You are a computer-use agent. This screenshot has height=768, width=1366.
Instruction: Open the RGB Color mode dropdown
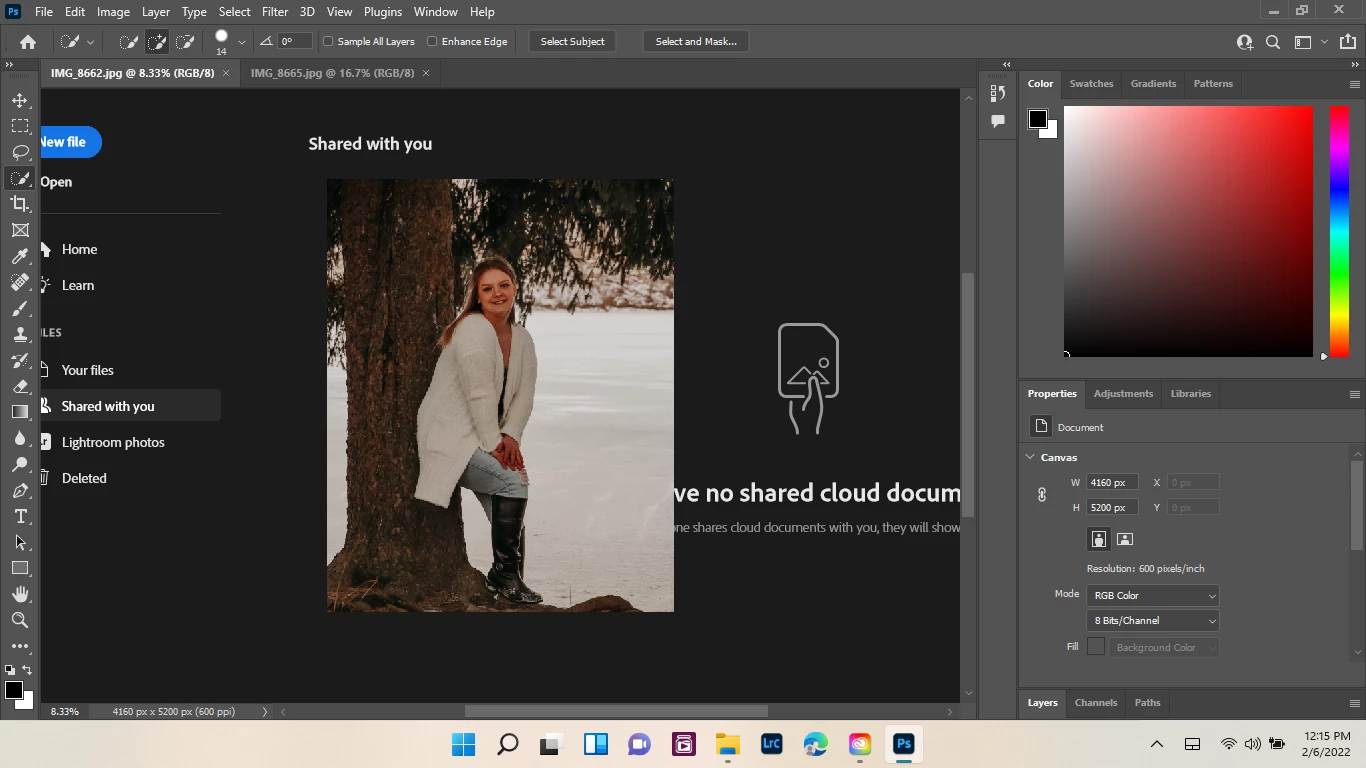pyautogui.click(x=1153, y=596)
